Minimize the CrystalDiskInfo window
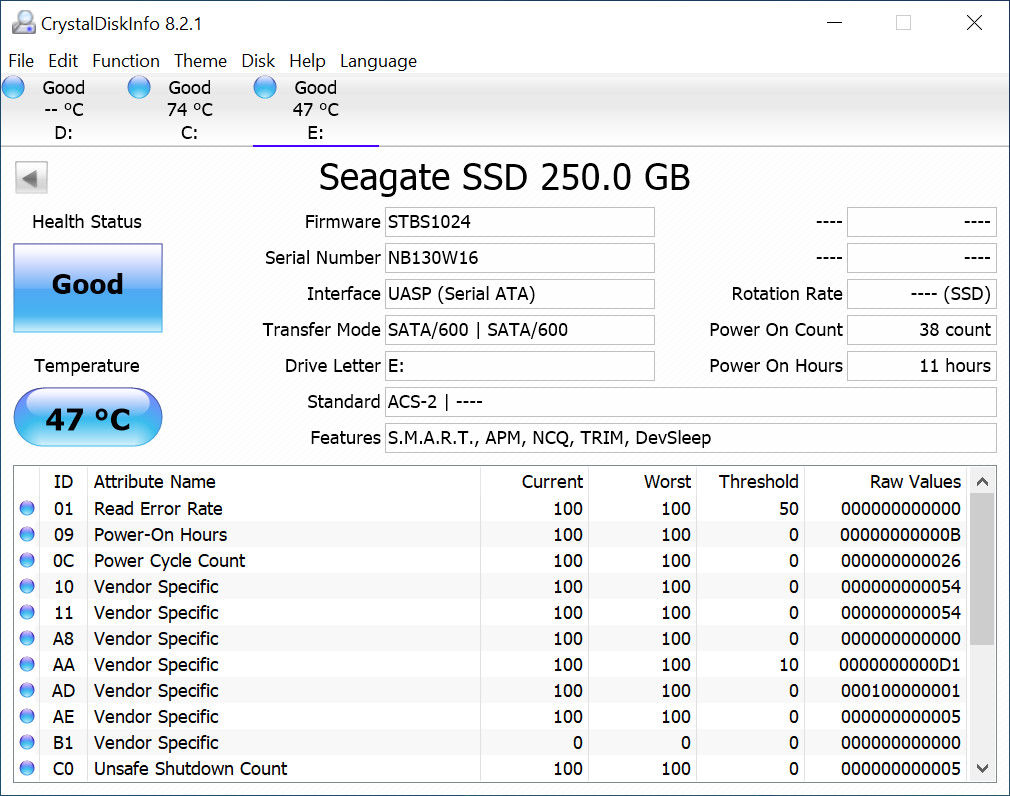Image resolution: width=1010 pixels, height=796 pixels. pos(835,23)
